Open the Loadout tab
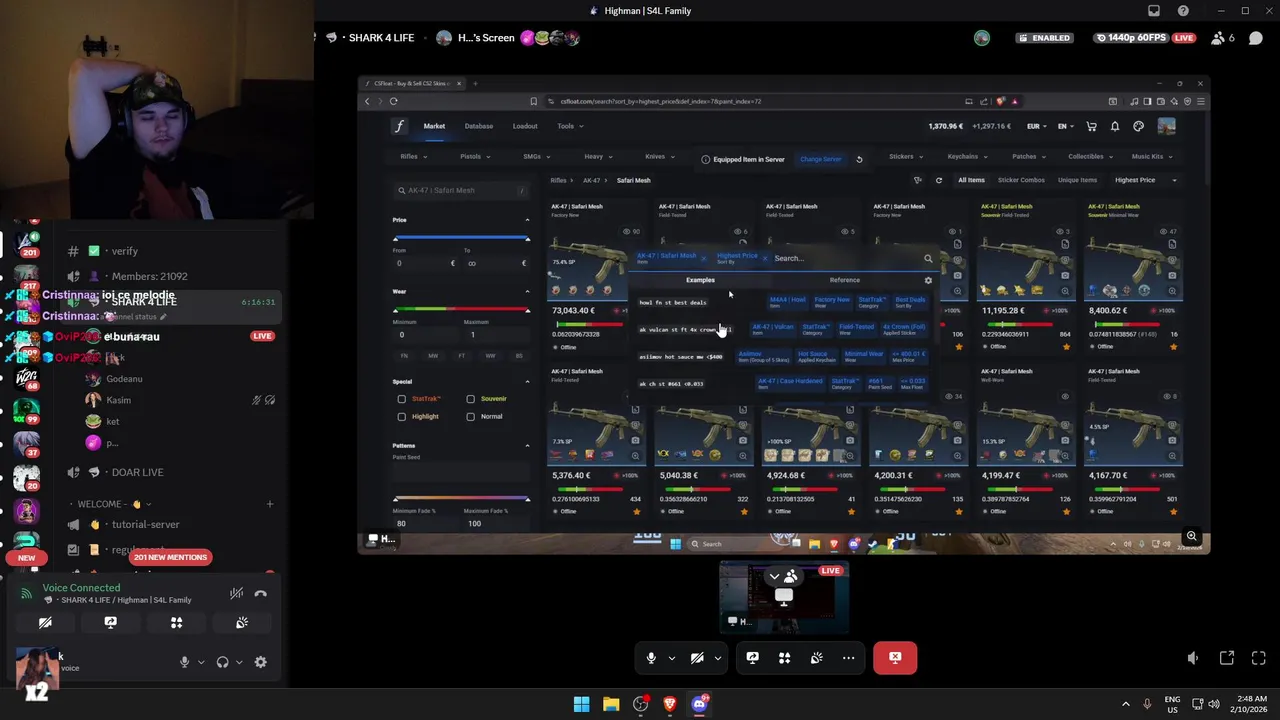This screenshot has height=720, width=1280. point(525,126)
